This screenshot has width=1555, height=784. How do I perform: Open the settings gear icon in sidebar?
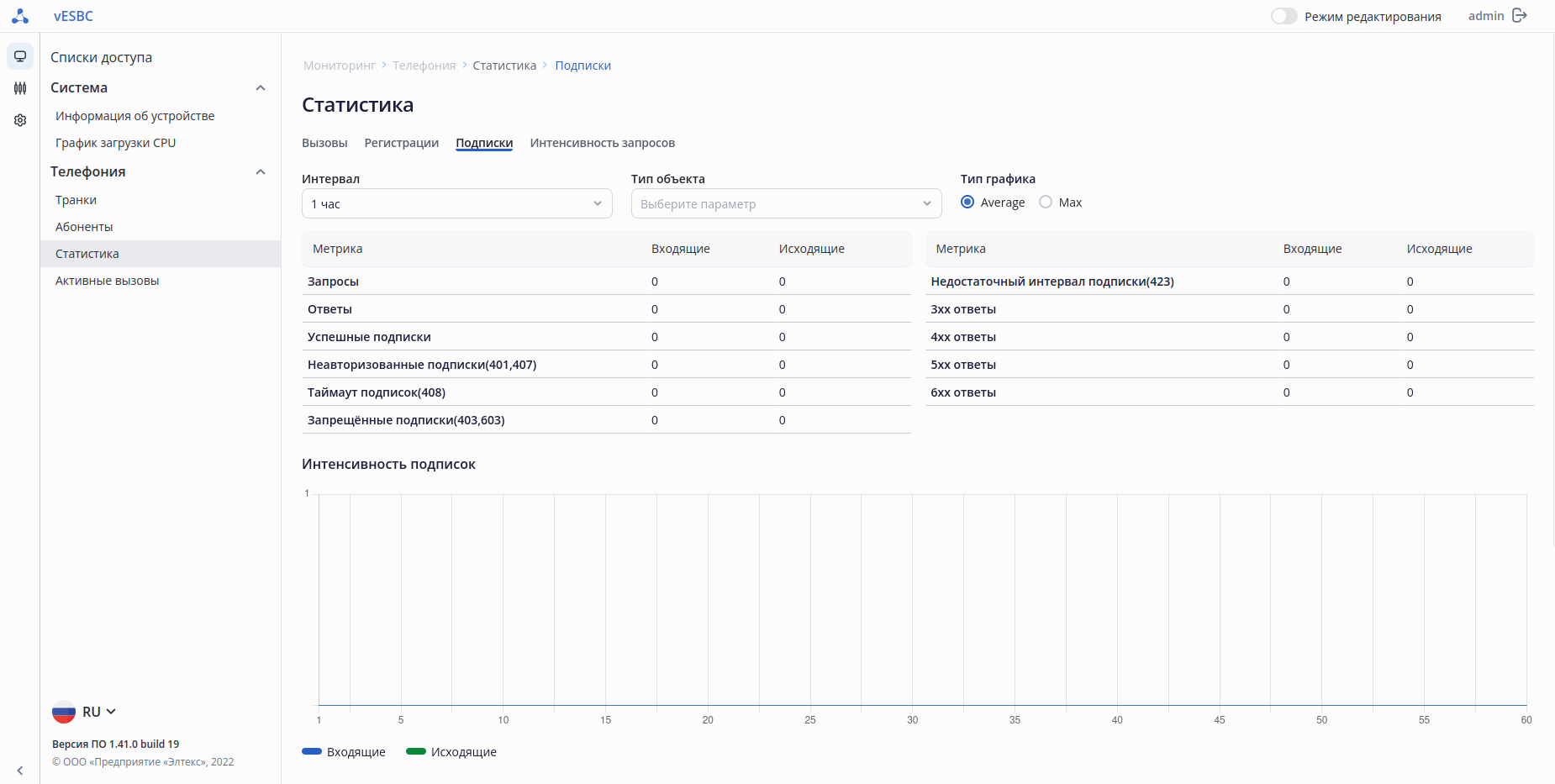[x=20, y=120]
